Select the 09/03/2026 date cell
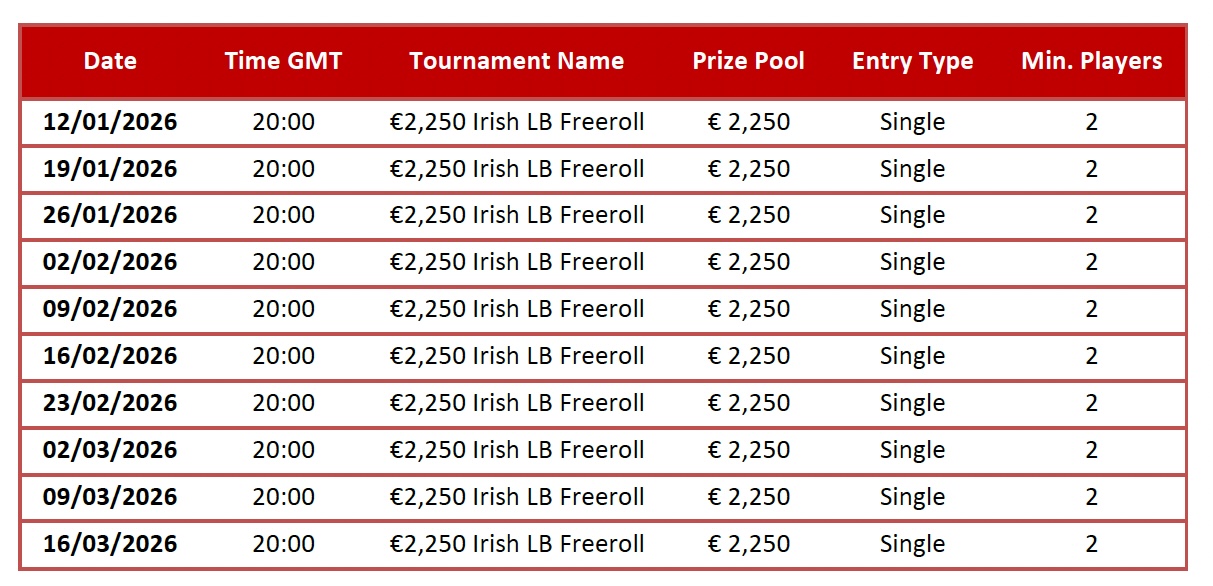Viewport: 1213px width, 586px height. [110, 497]
